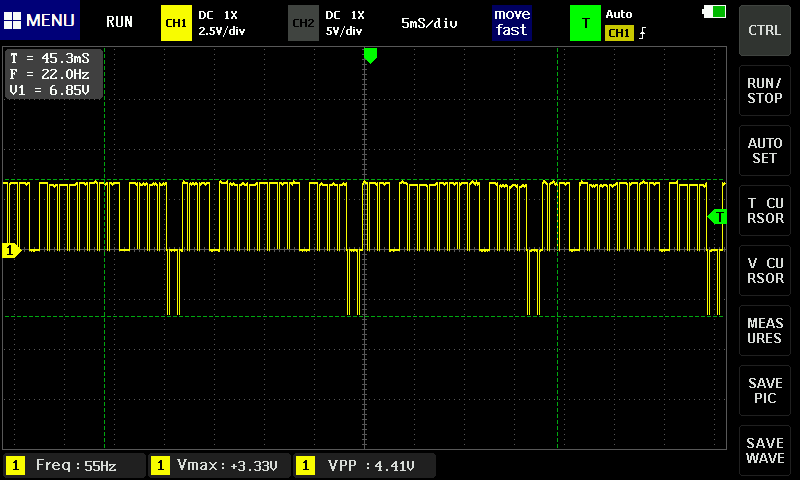
Task: Enable the V CURSOR option
Action: pyautogui.click(x=765, y=270)
